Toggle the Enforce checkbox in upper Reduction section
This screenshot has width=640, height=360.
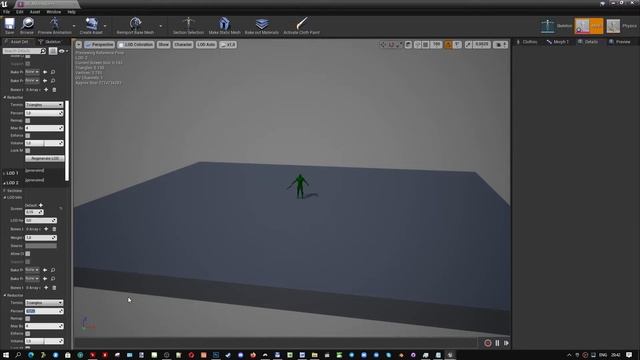click(x=28, y=136)
